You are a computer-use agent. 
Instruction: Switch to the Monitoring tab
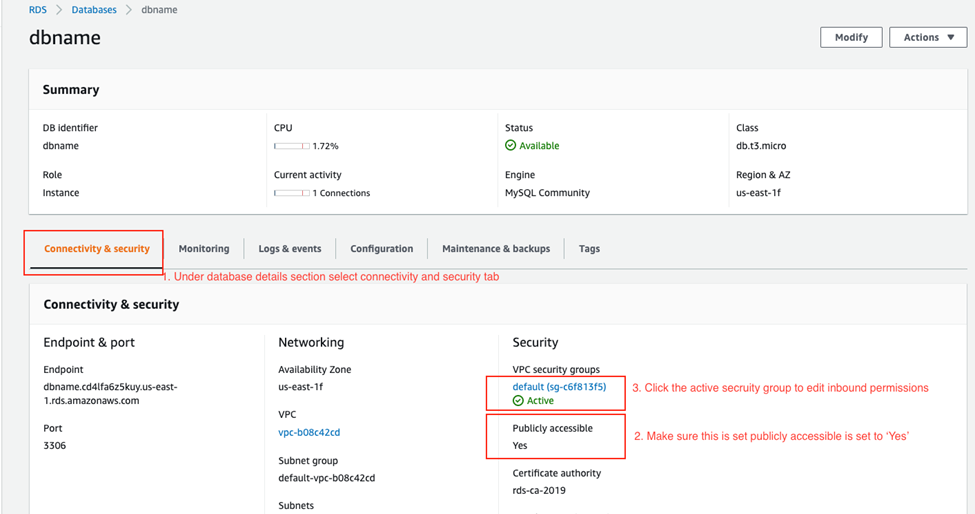(204, 249)
